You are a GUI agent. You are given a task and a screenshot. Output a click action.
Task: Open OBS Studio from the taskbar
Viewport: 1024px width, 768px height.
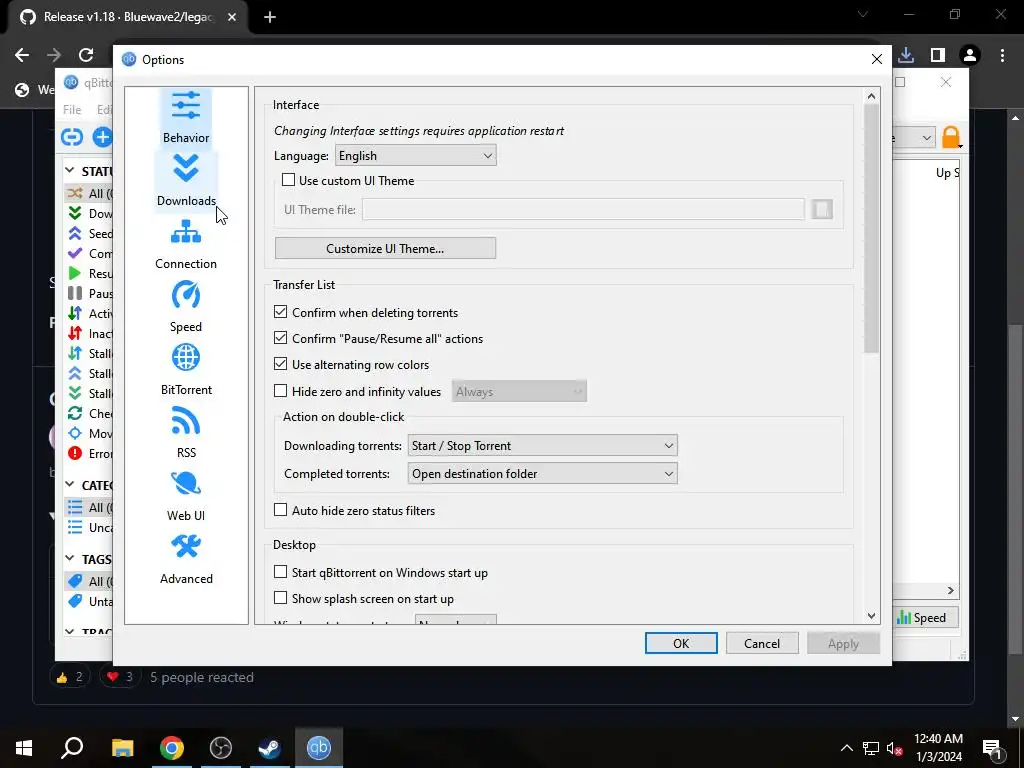[x=221, y=748]
